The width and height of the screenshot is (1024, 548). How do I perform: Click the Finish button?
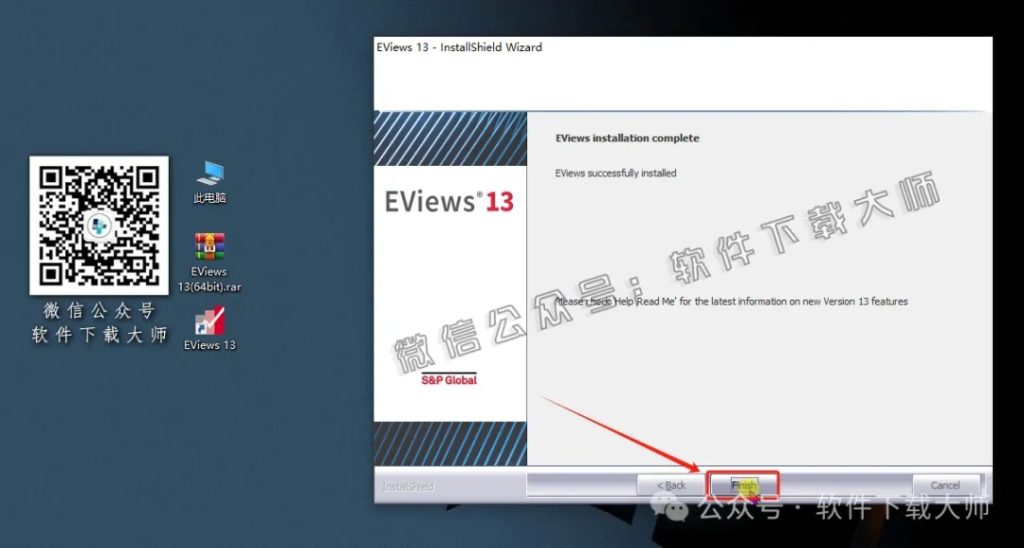744,485
